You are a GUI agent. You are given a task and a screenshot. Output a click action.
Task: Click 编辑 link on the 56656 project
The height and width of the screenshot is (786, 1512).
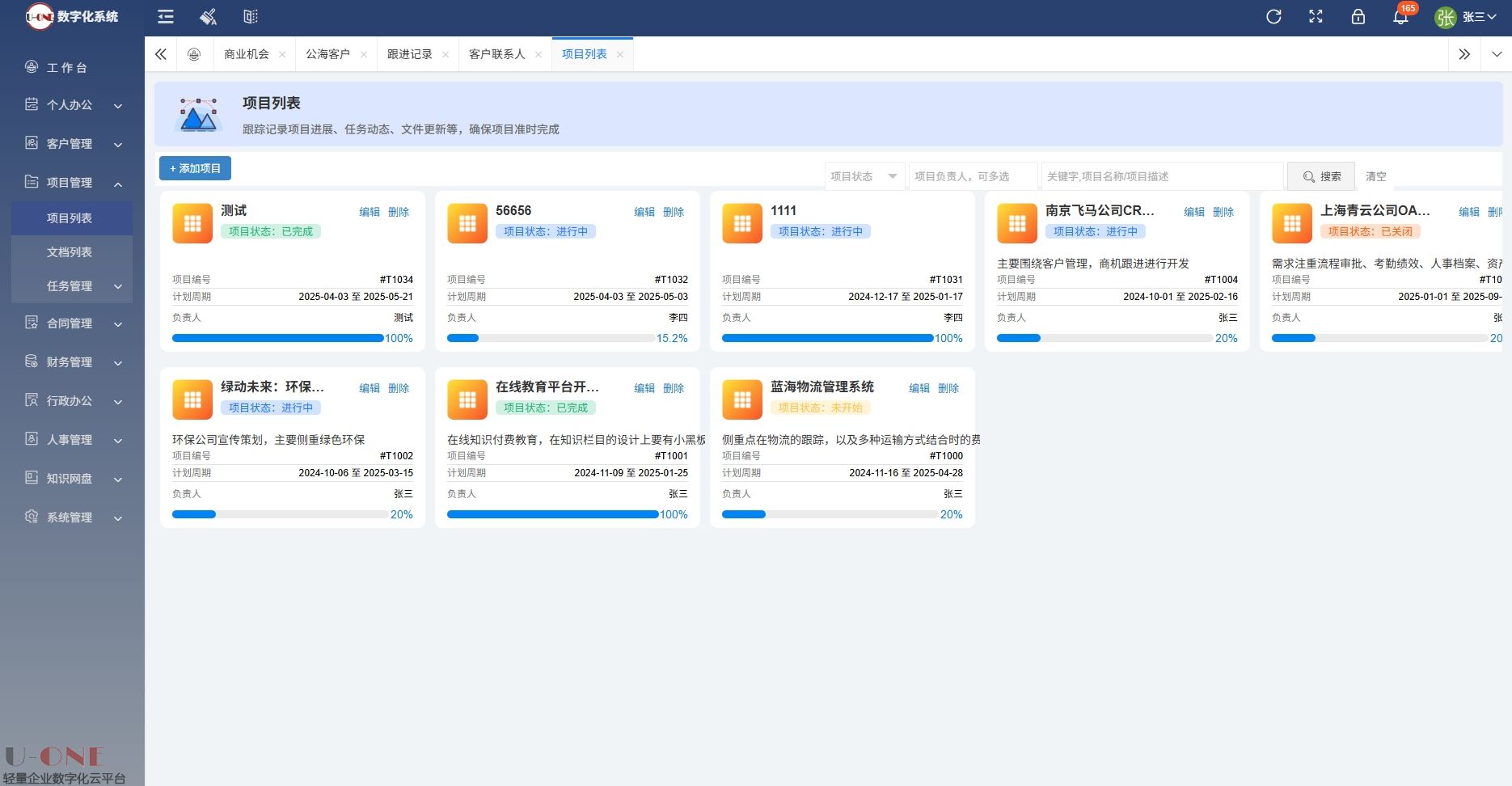(644, 212)
